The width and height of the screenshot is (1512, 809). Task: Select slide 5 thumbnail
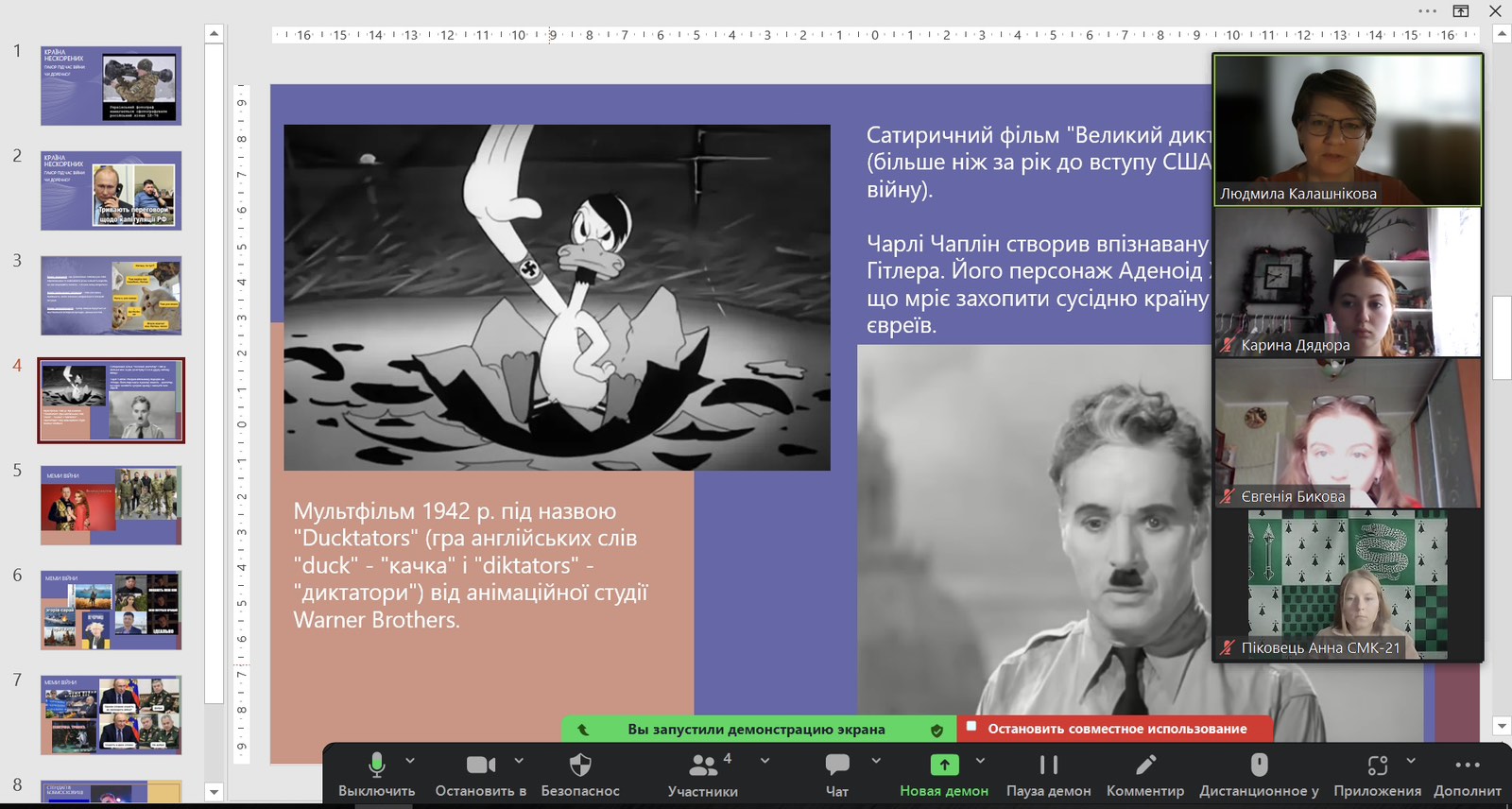click(111, 505)
